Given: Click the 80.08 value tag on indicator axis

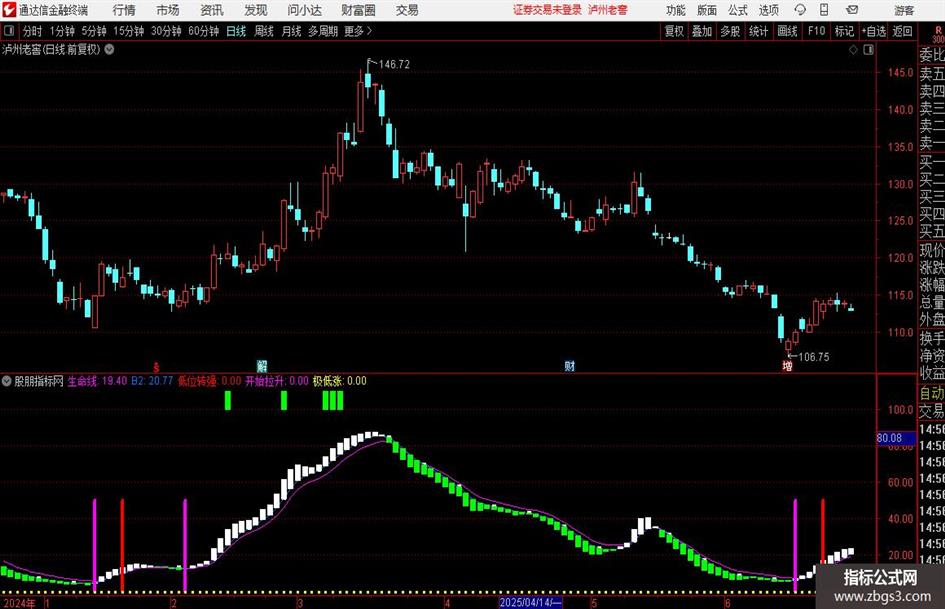Looking at the screenshot, I should tap(896, 438).
